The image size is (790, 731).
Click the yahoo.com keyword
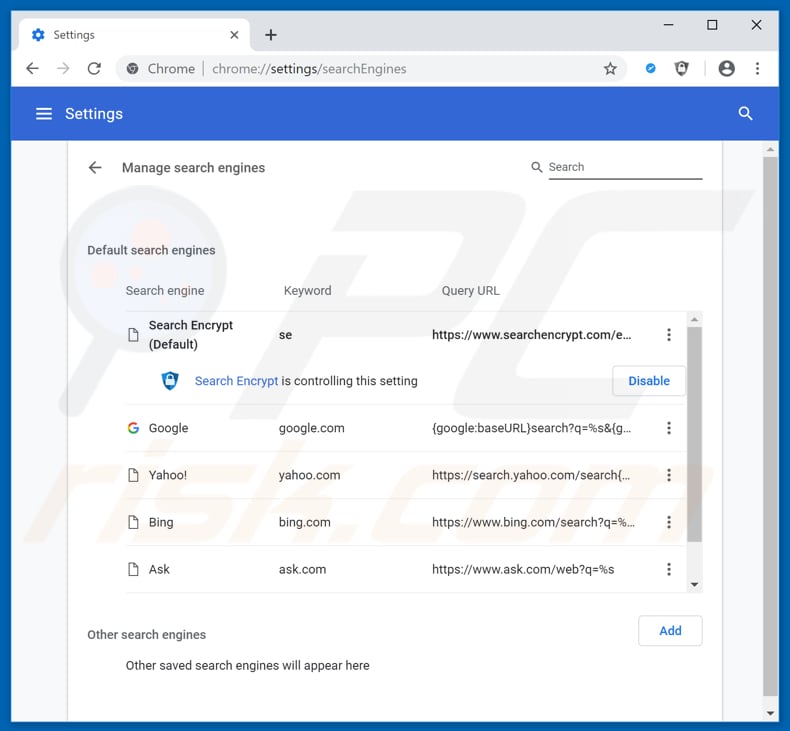pos(309,475)
